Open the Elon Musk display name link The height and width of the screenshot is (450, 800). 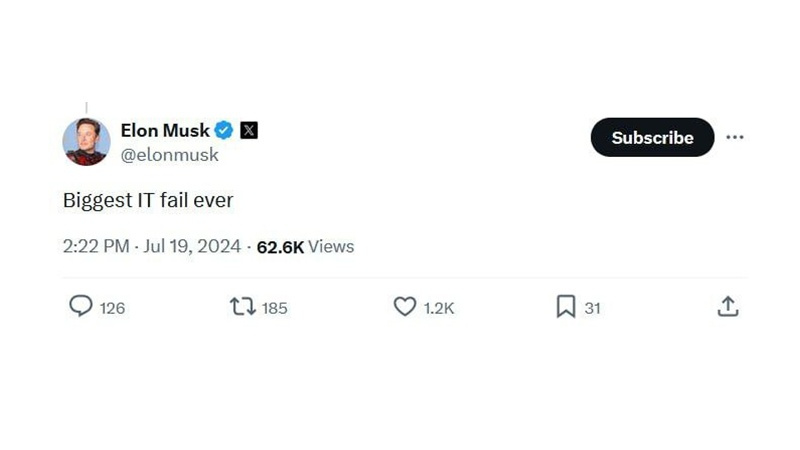click(165, 130)
